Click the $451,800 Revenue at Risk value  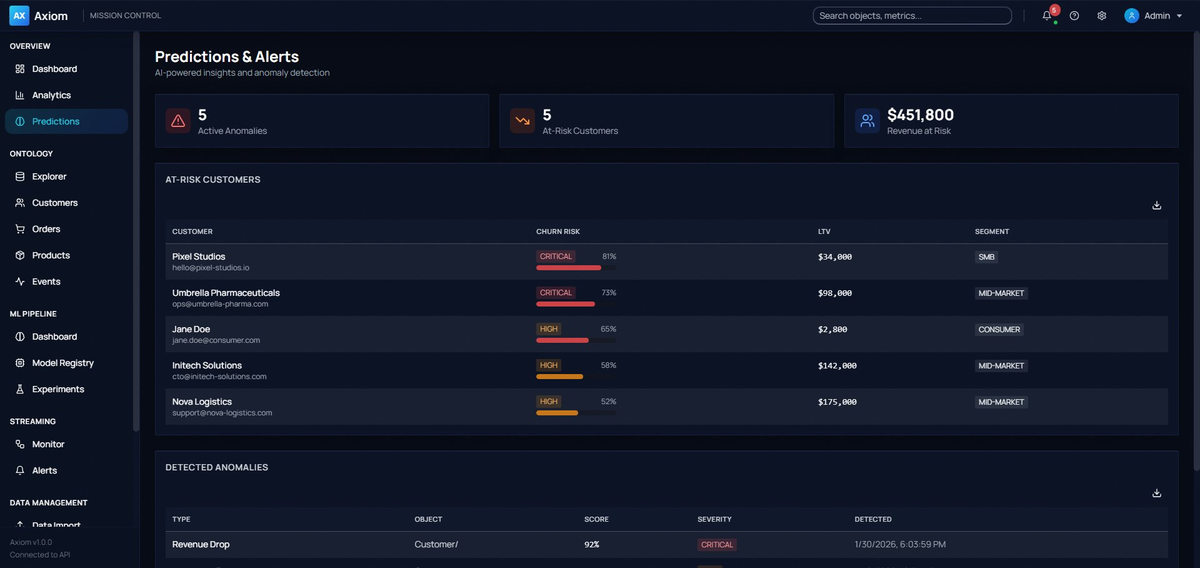920,115
